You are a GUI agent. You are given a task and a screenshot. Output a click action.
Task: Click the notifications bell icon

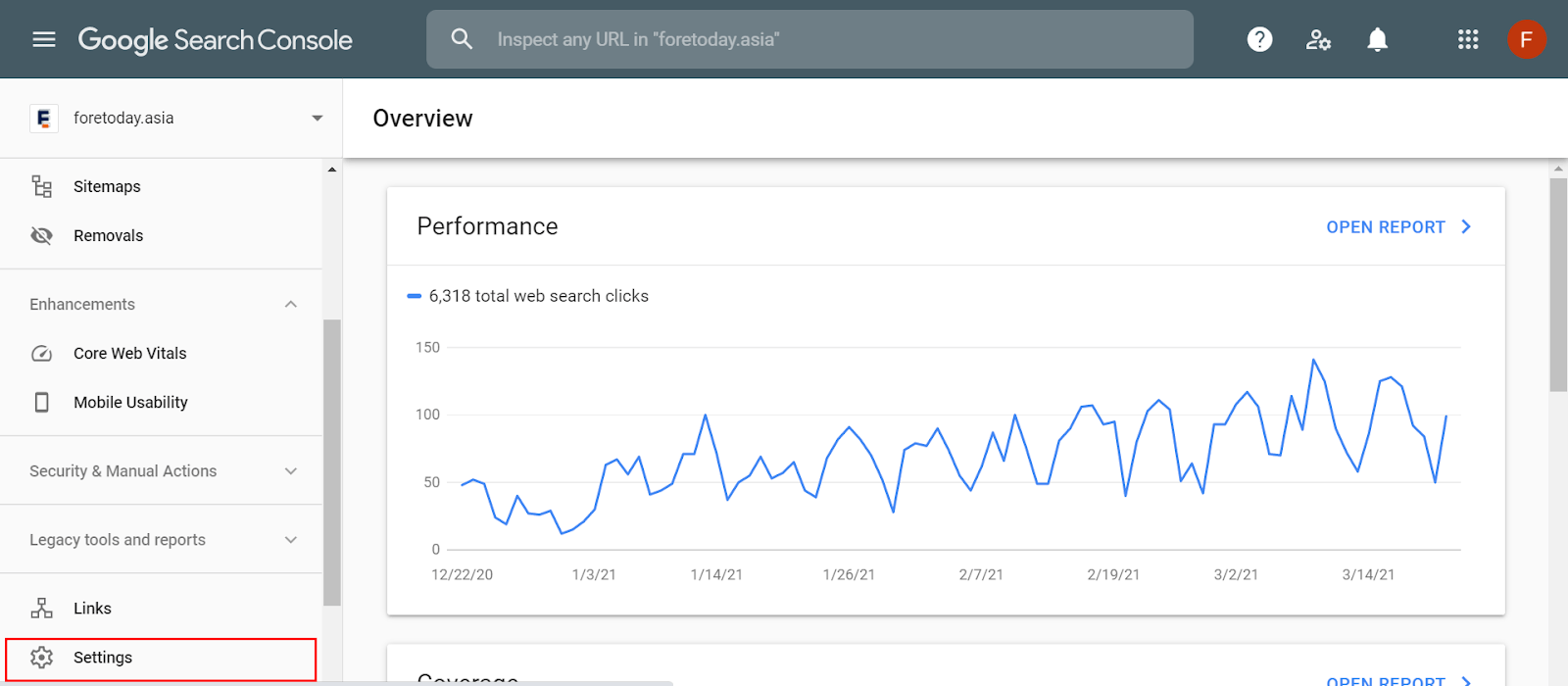1377,39
